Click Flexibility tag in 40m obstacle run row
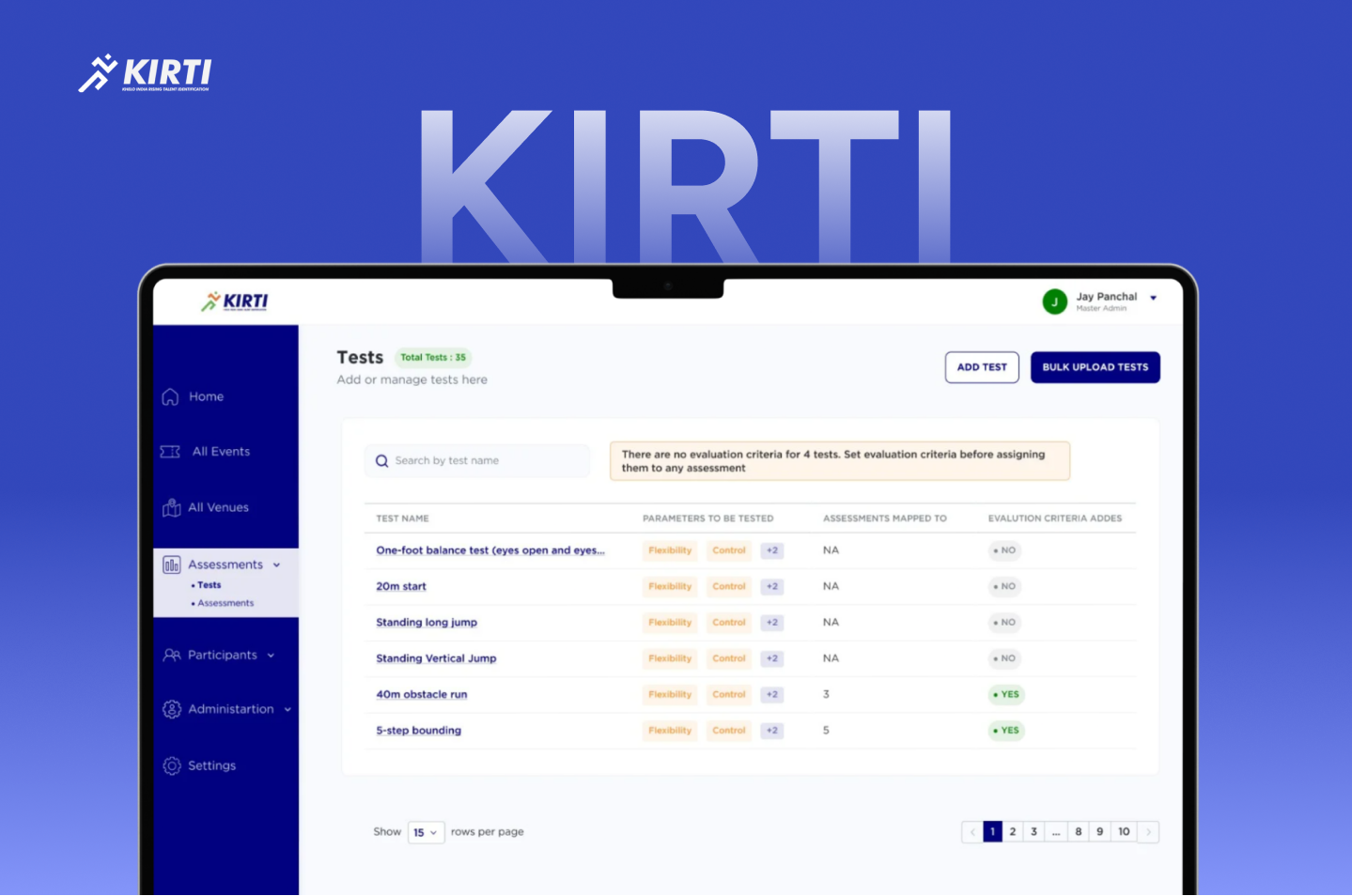Image resolution: width=1352 pixels, height=896 pixels. pos(670,695)
